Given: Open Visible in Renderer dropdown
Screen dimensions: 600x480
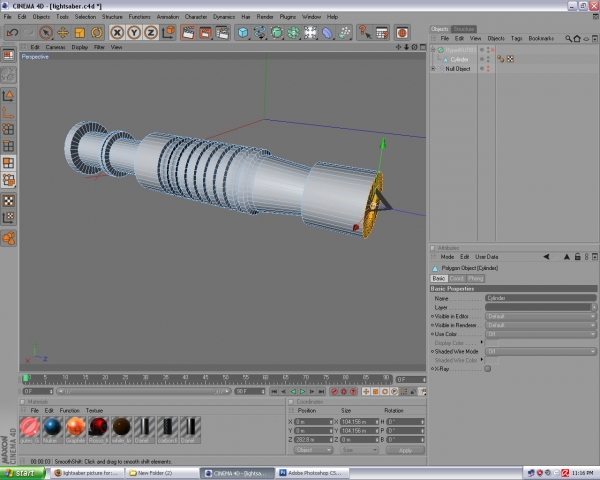Looking at the screenshot, I should [x=541, y=325].
